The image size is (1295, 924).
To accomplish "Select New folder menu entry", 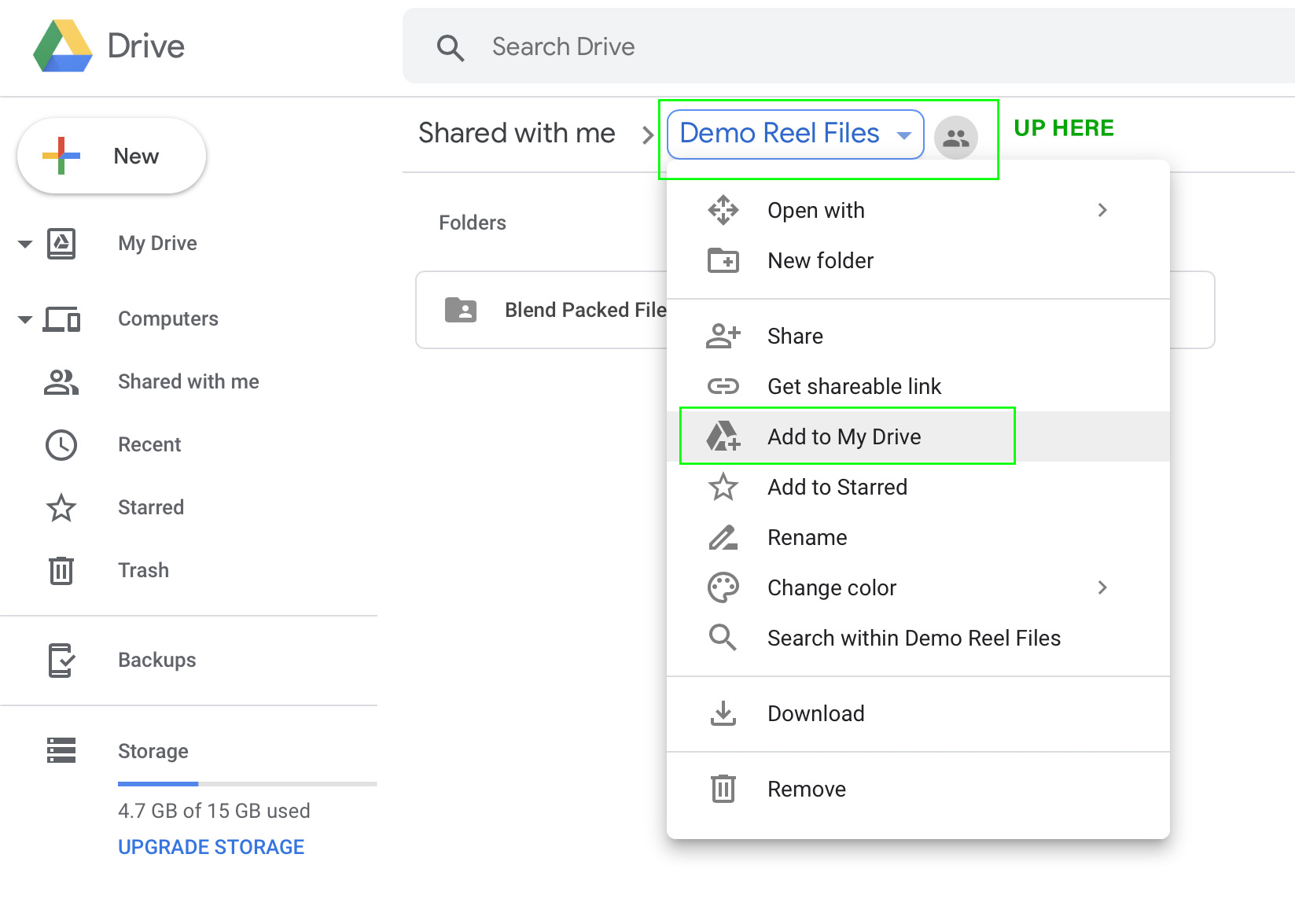I will [821, 260].
